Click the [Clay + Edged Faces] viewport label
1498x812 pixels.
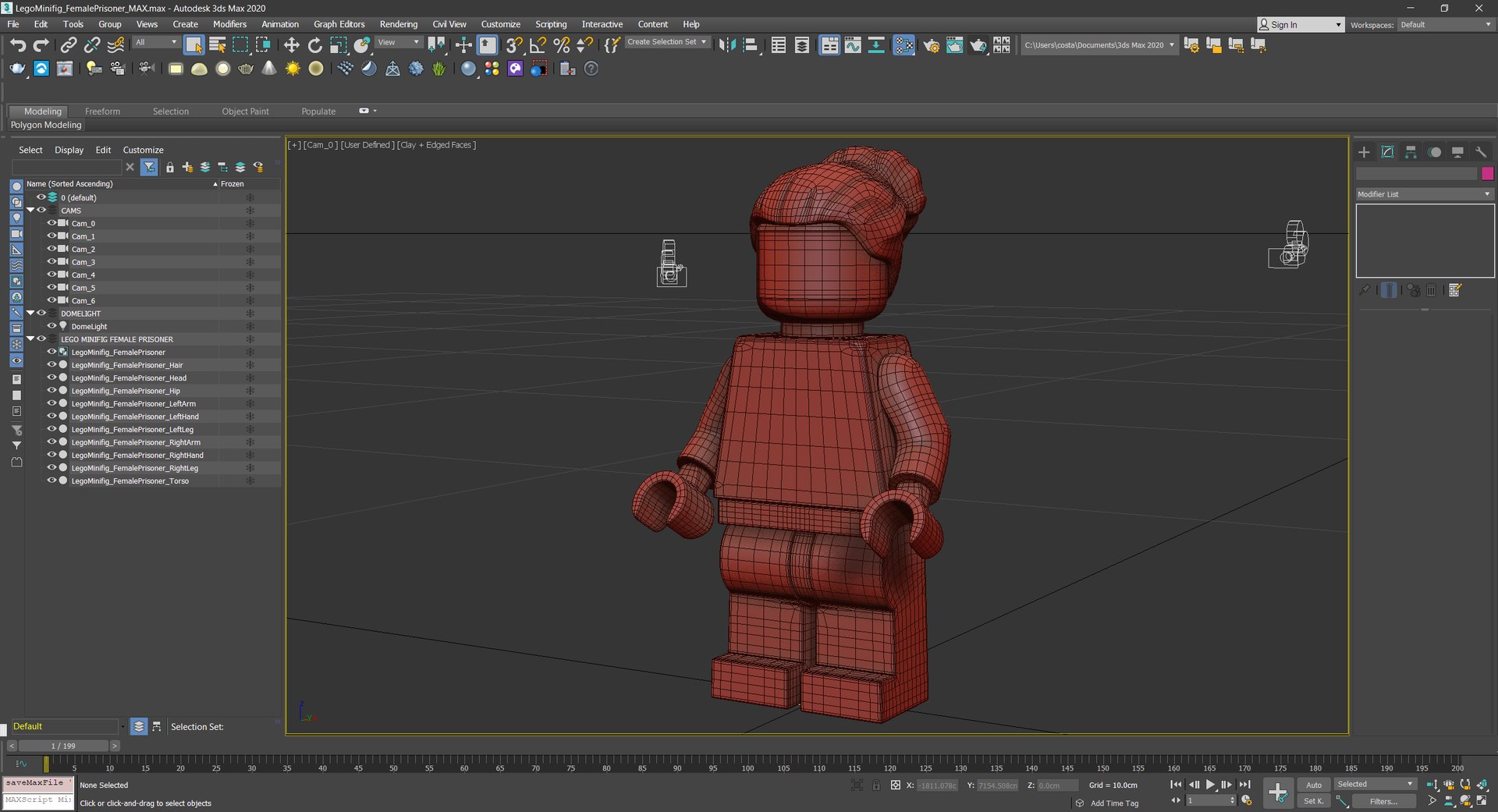pos(436,145)
